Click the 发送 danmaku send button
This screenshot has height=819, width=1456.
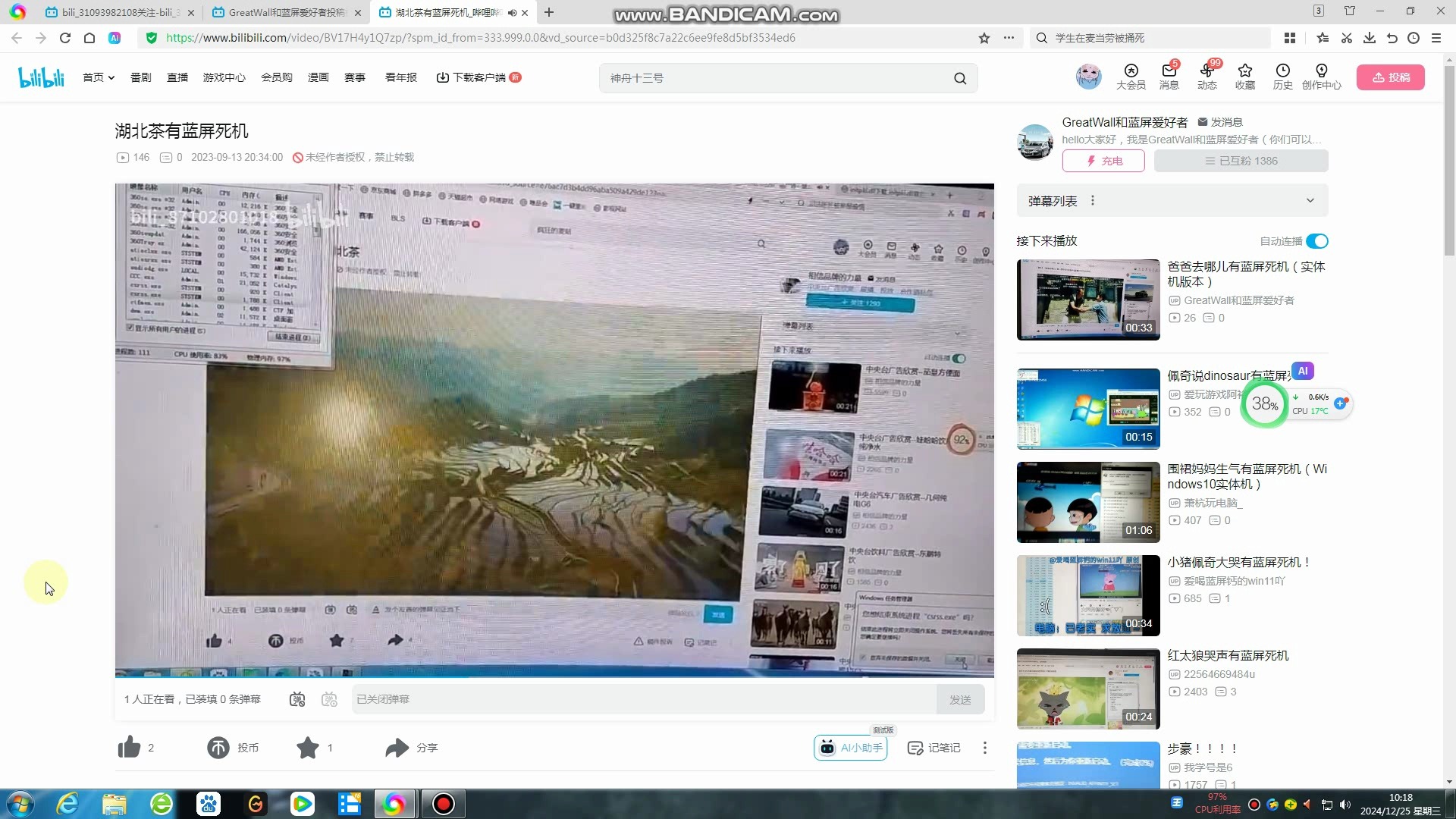tap(960, 699)
